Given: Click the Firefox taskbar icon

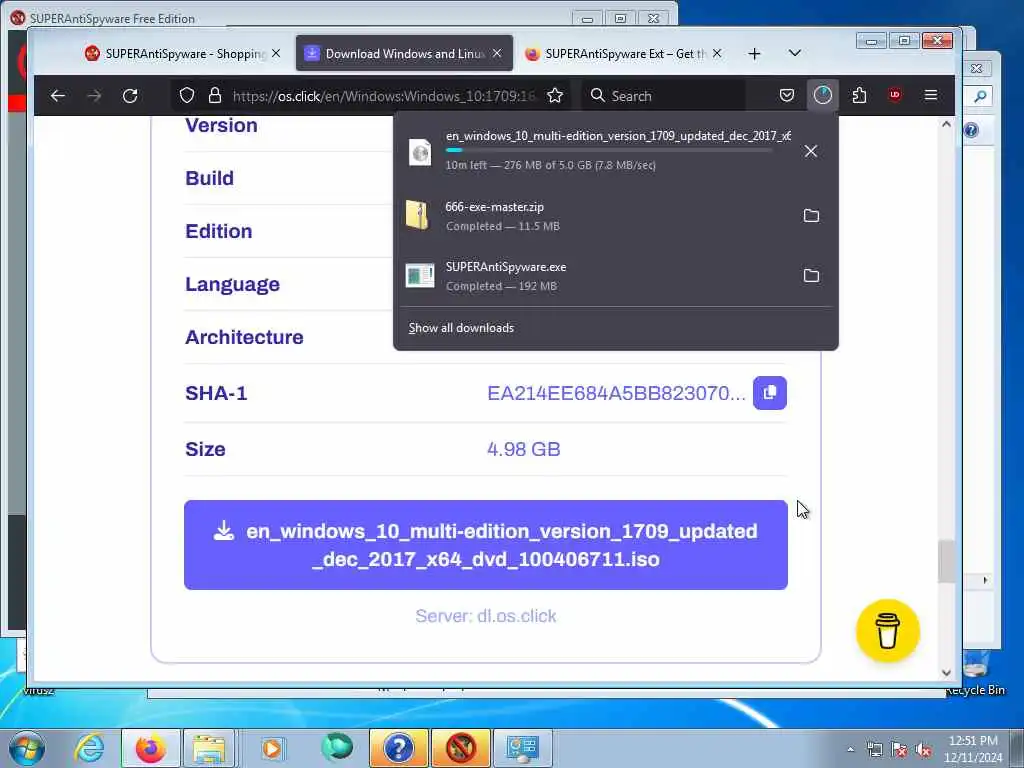Looking at the screenshot, I should [150, 748].
